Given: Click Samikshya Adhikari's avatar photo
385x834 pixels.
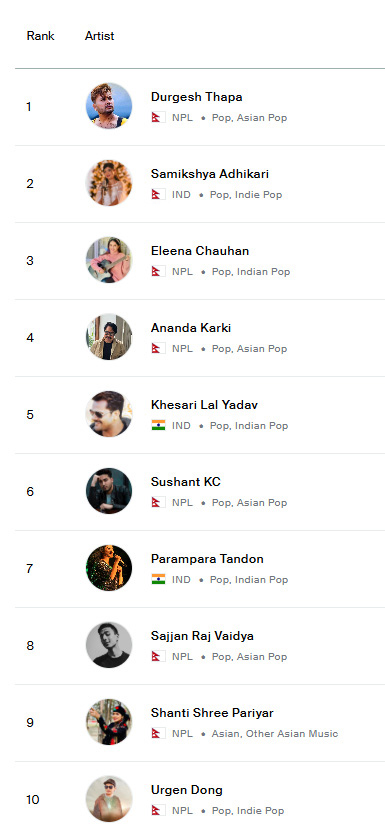Looking at the screenshot, I should pos(109,183).
